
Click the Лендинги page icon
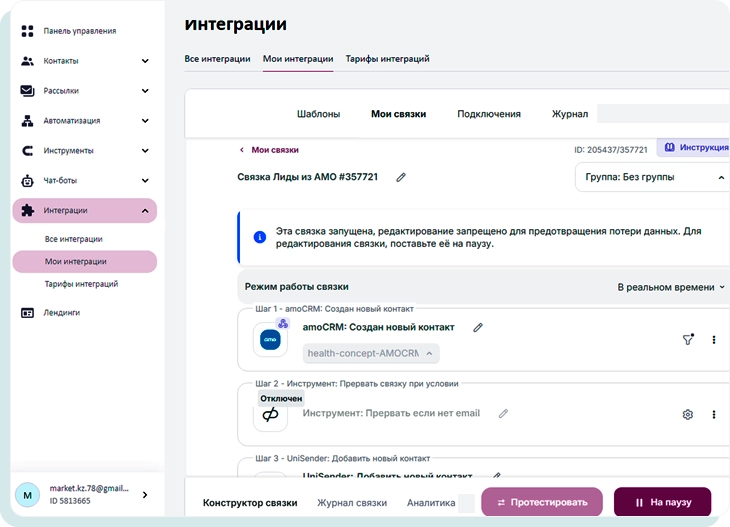pos(27,313)
